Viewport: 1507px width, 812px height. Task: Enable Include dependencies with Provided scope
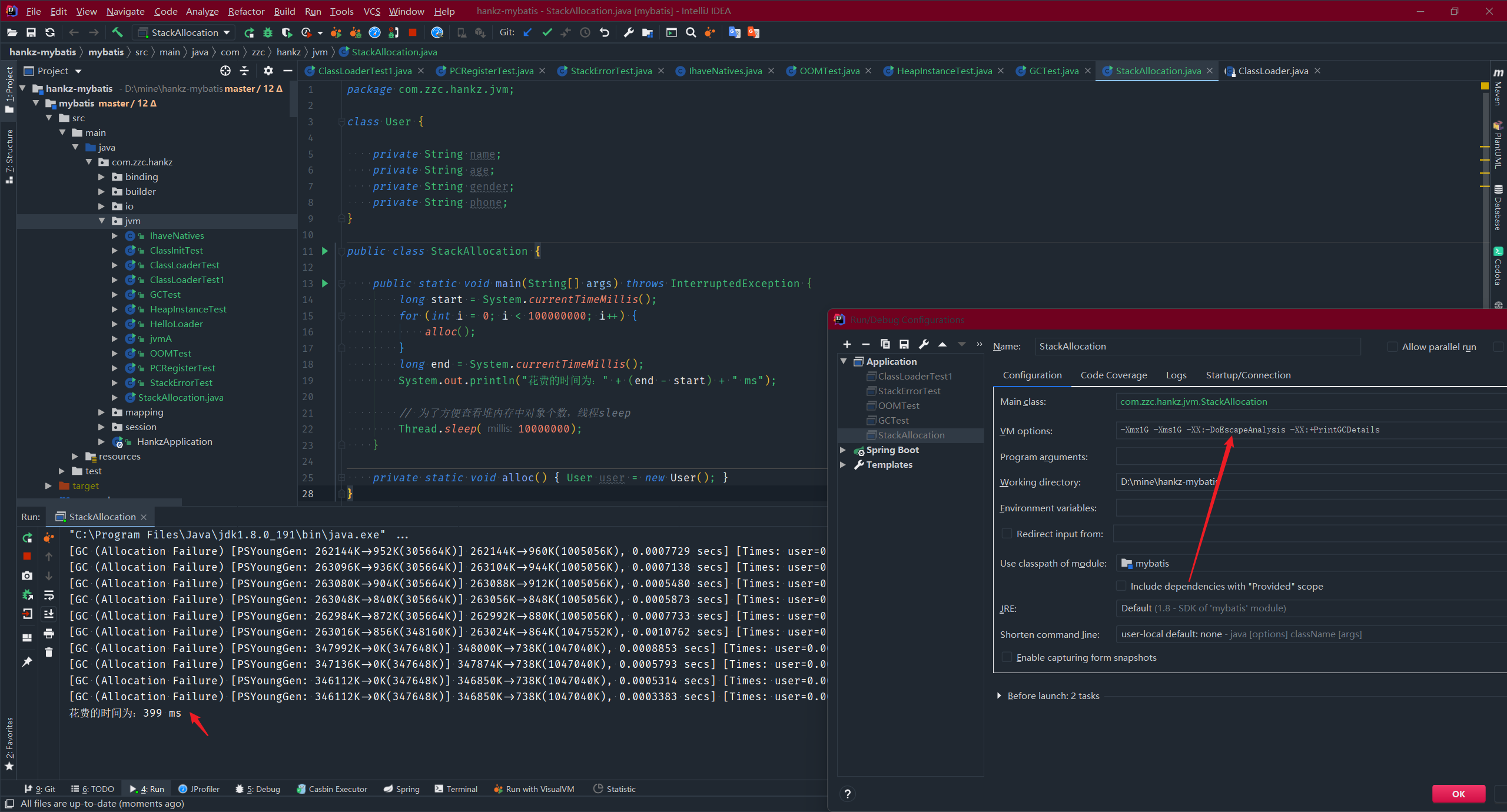coord(1121,586)
